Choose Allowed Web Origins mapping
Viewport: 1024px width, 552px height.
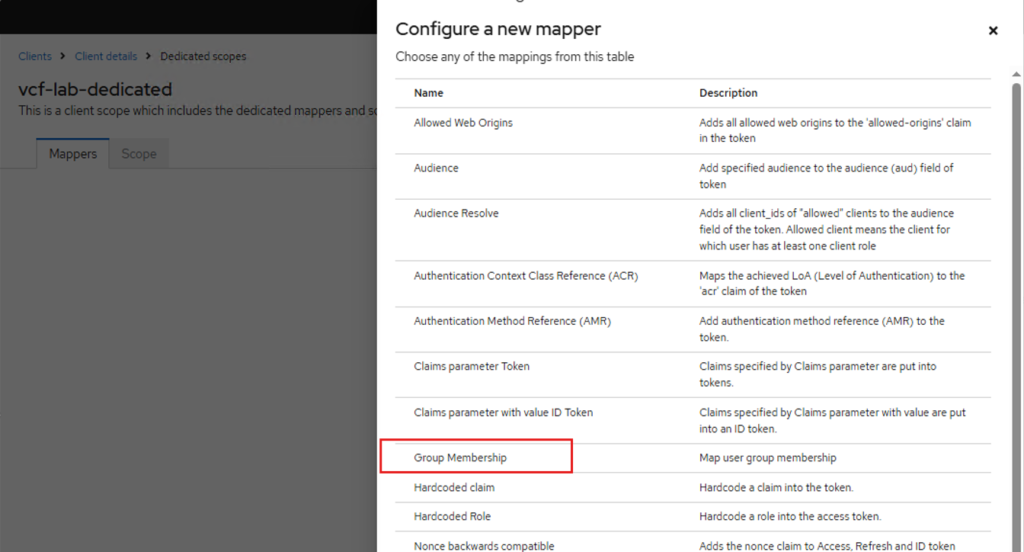tap(463, 123)
